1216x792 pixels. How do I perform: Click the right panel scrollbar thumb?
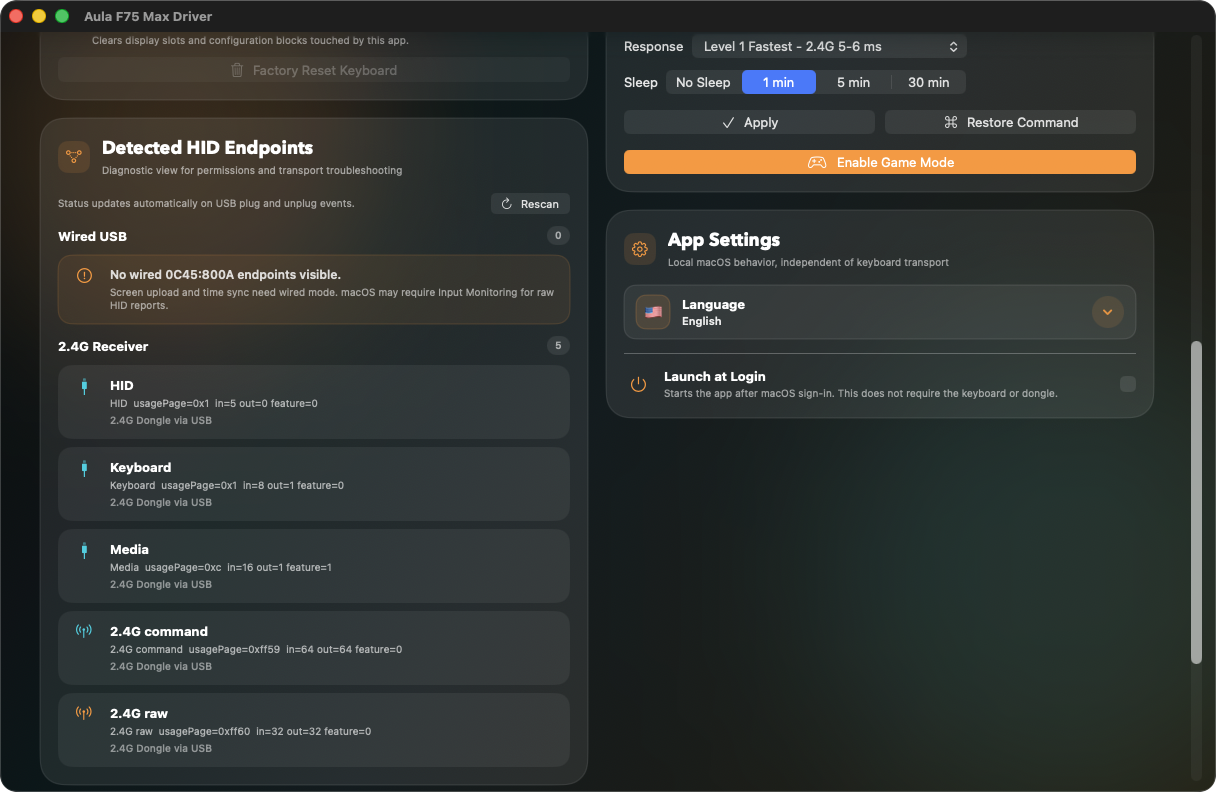point(1196,502)
